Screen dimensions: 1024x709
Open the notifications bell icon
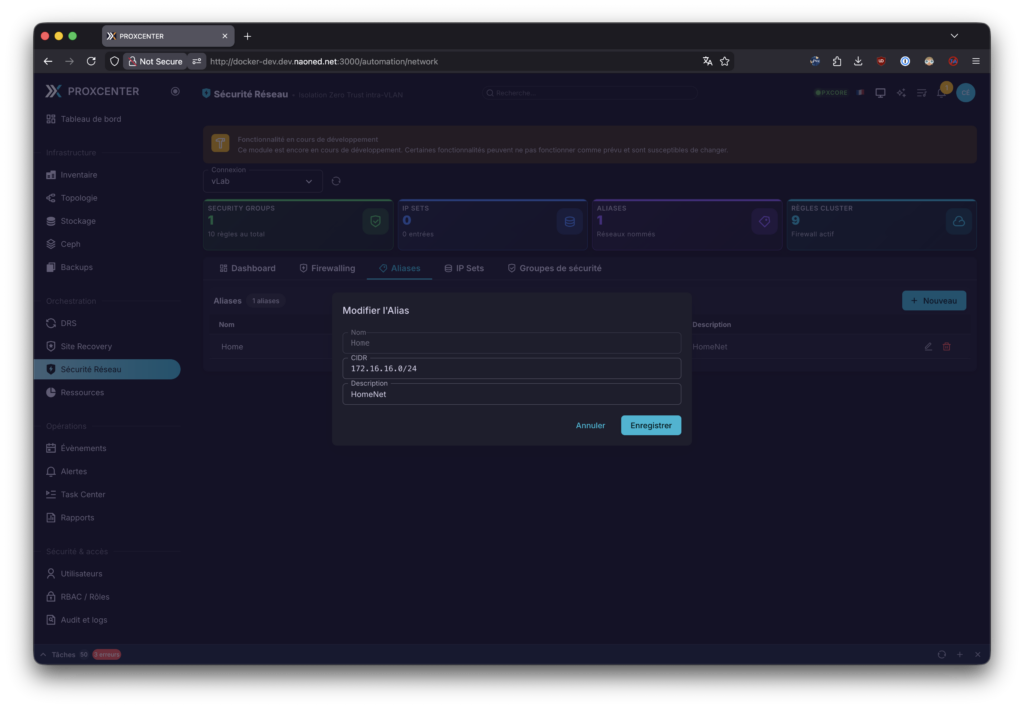point(941,93)
